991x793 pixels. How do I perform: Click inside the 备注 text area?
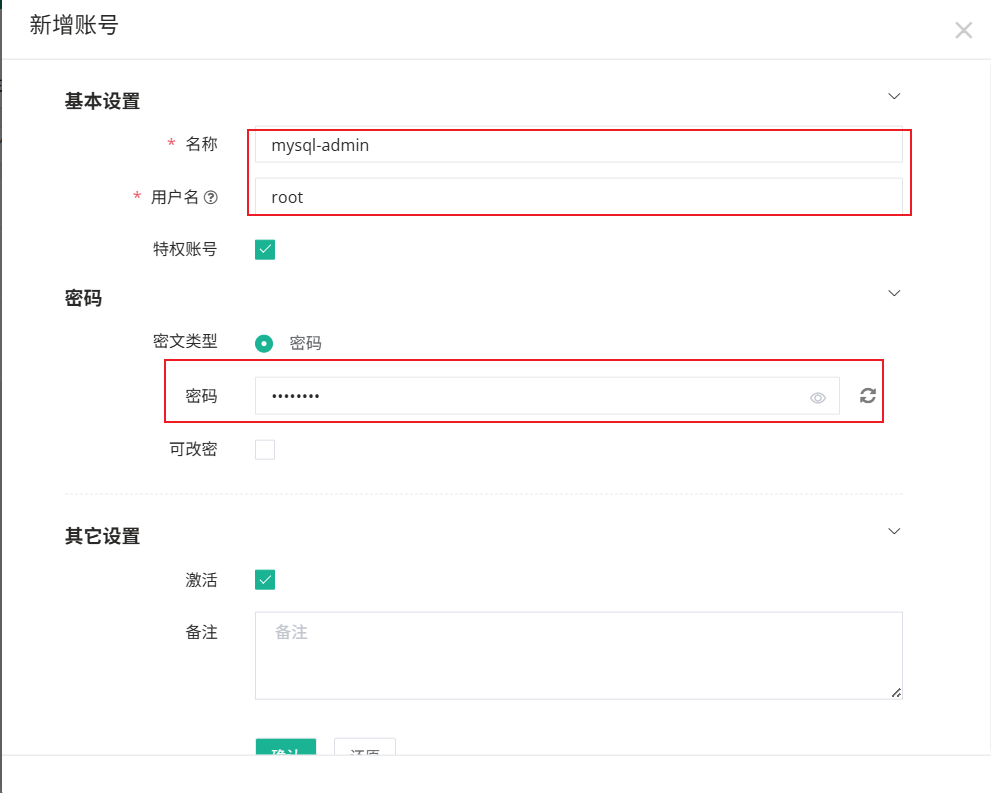578,655
